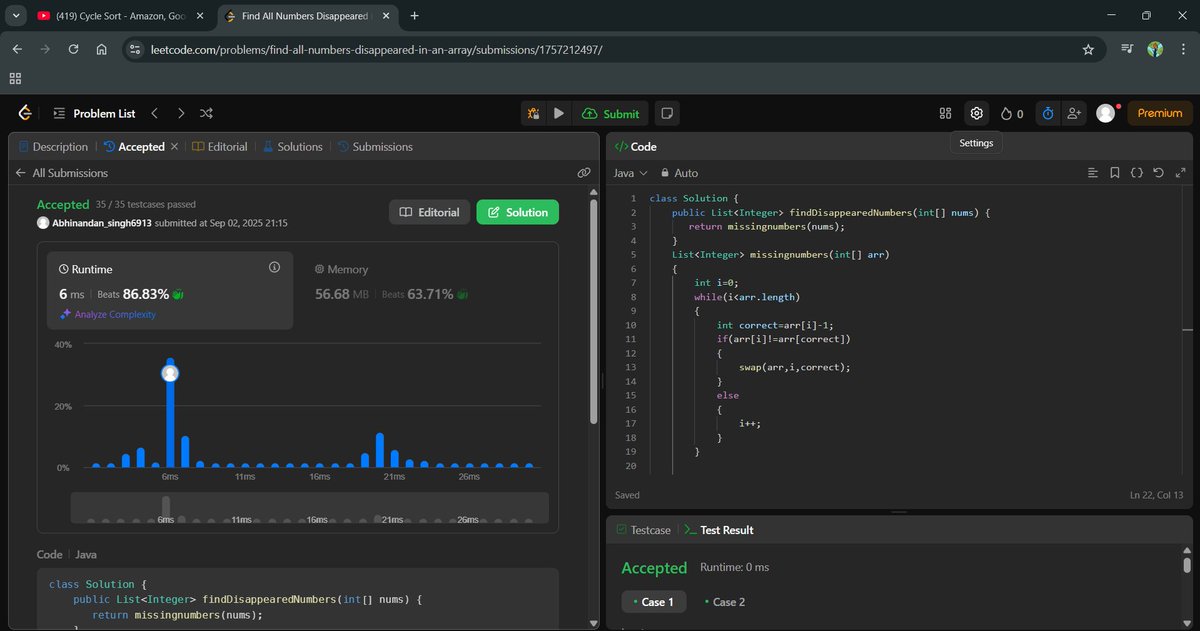Switch to the Editorial tab
This screenshot has height=631, width=1200.
click(219, 146)
